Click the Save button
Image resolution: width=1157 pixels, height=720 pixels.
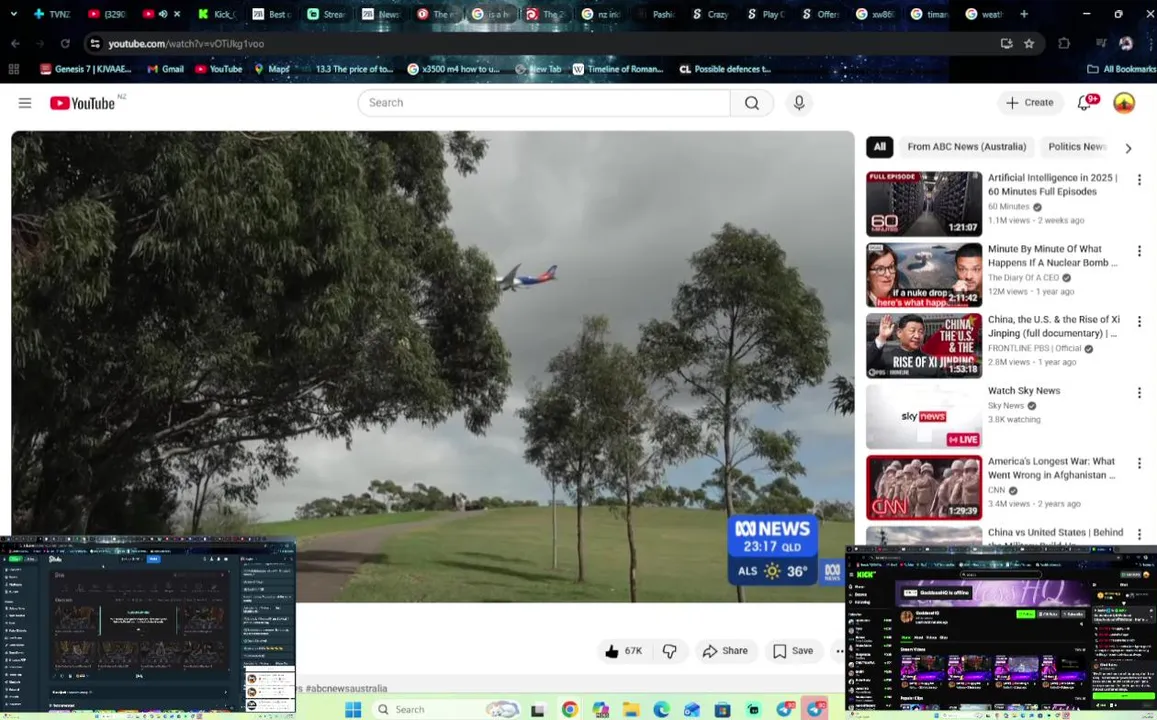tap(793, 651)
